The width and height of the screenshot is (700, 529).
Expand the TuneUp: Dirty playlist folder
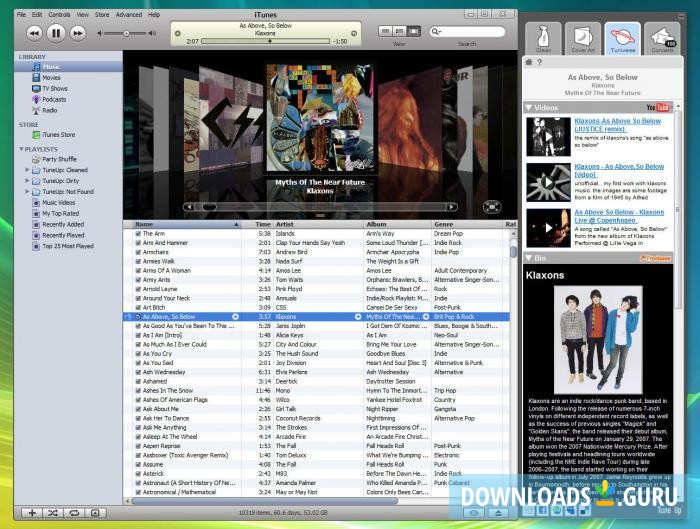[27, 181]
